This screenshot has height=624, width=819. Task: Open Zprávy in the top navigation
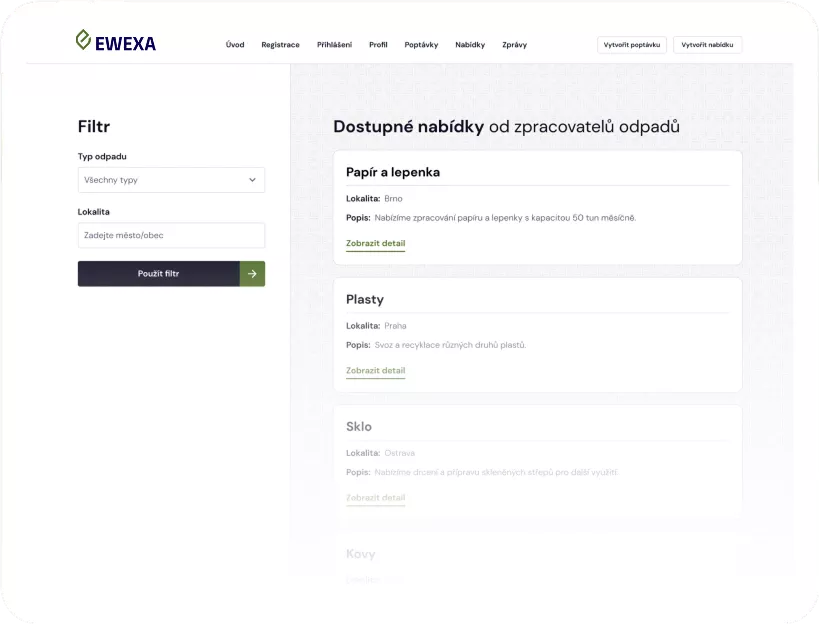[514, 45]
